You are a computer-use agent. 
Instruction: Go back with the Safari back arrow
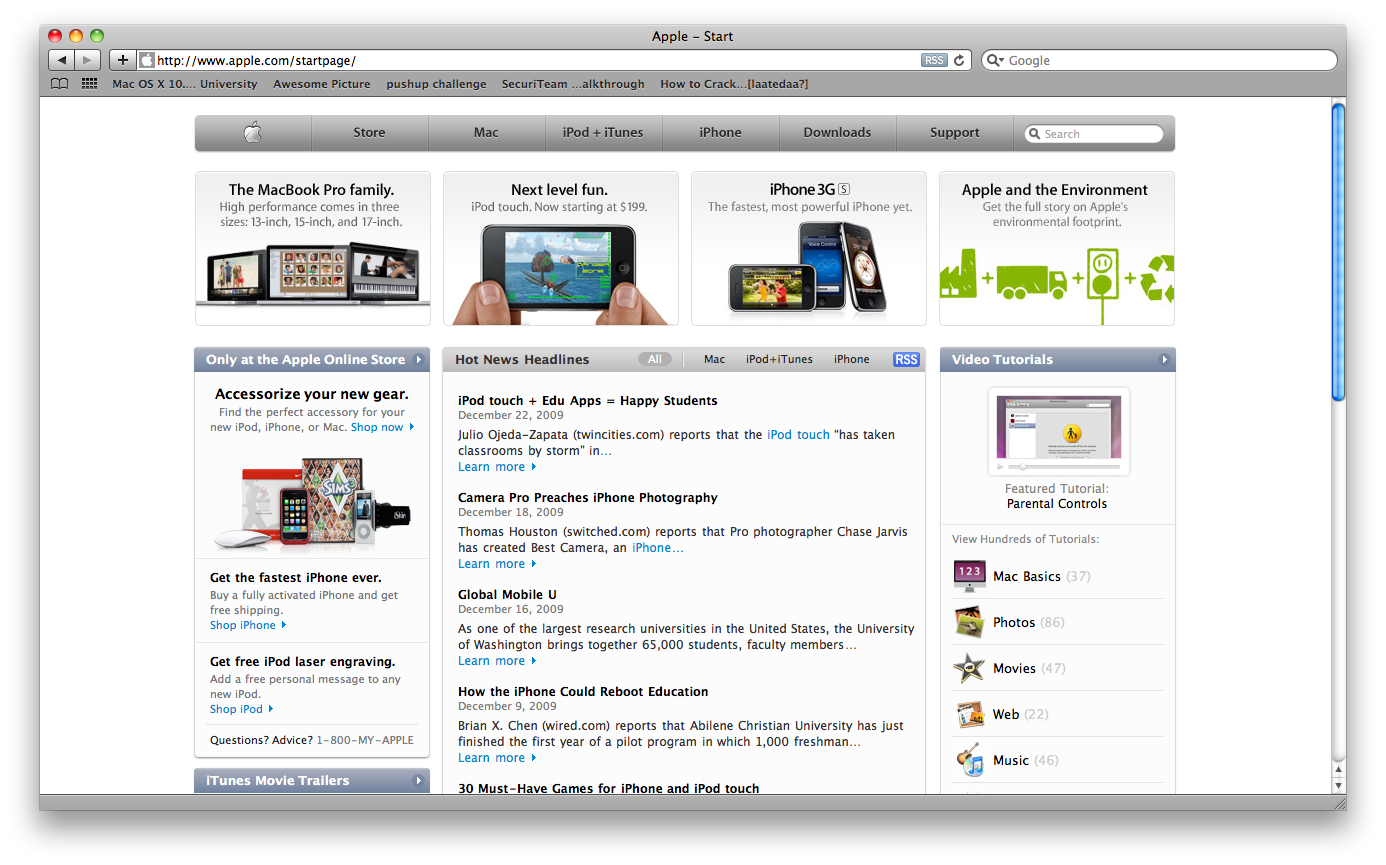pos(62,60)
